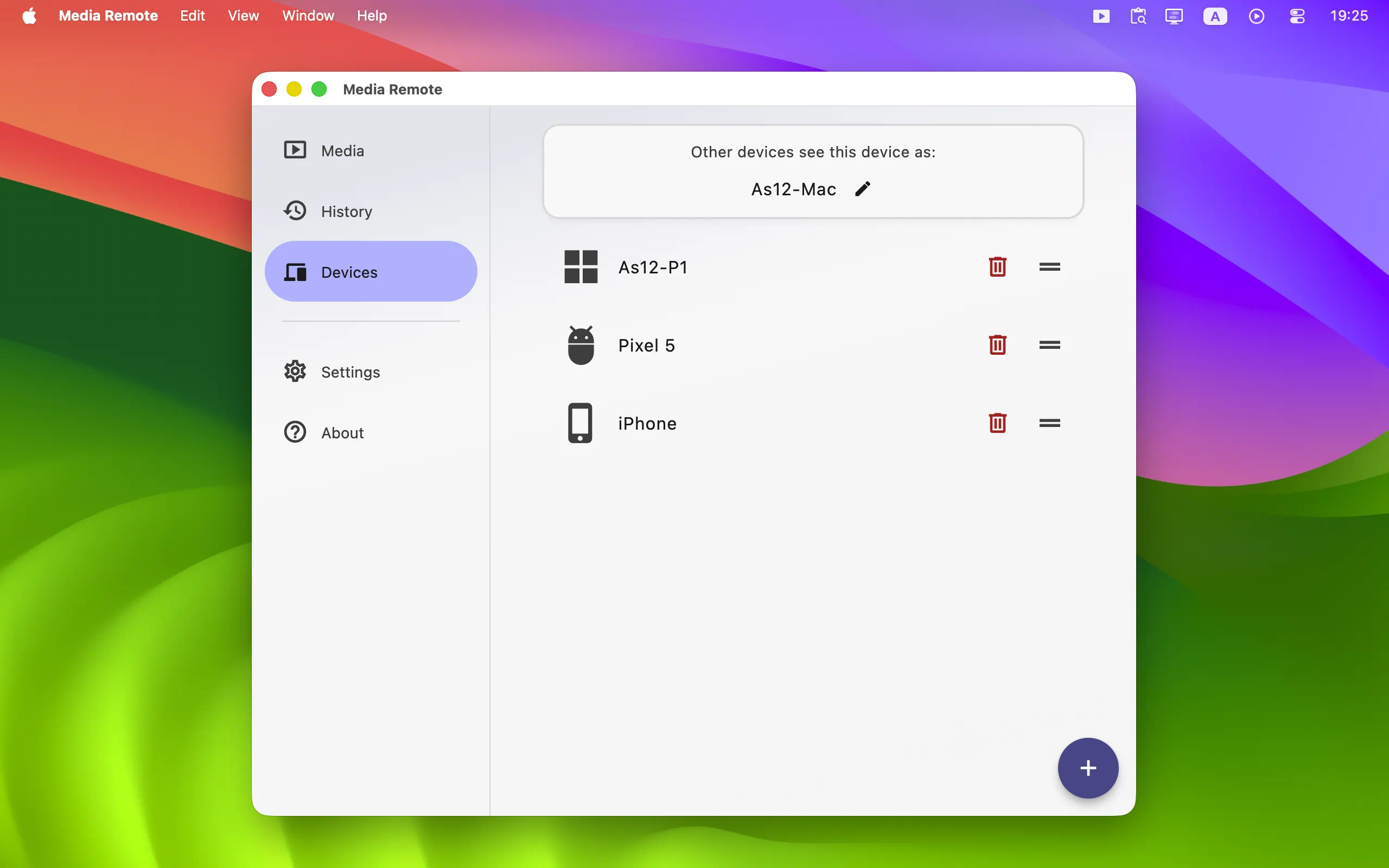Open the Help menu
Viewport: 1389px width, 868px height.
(x=372, y=16)
